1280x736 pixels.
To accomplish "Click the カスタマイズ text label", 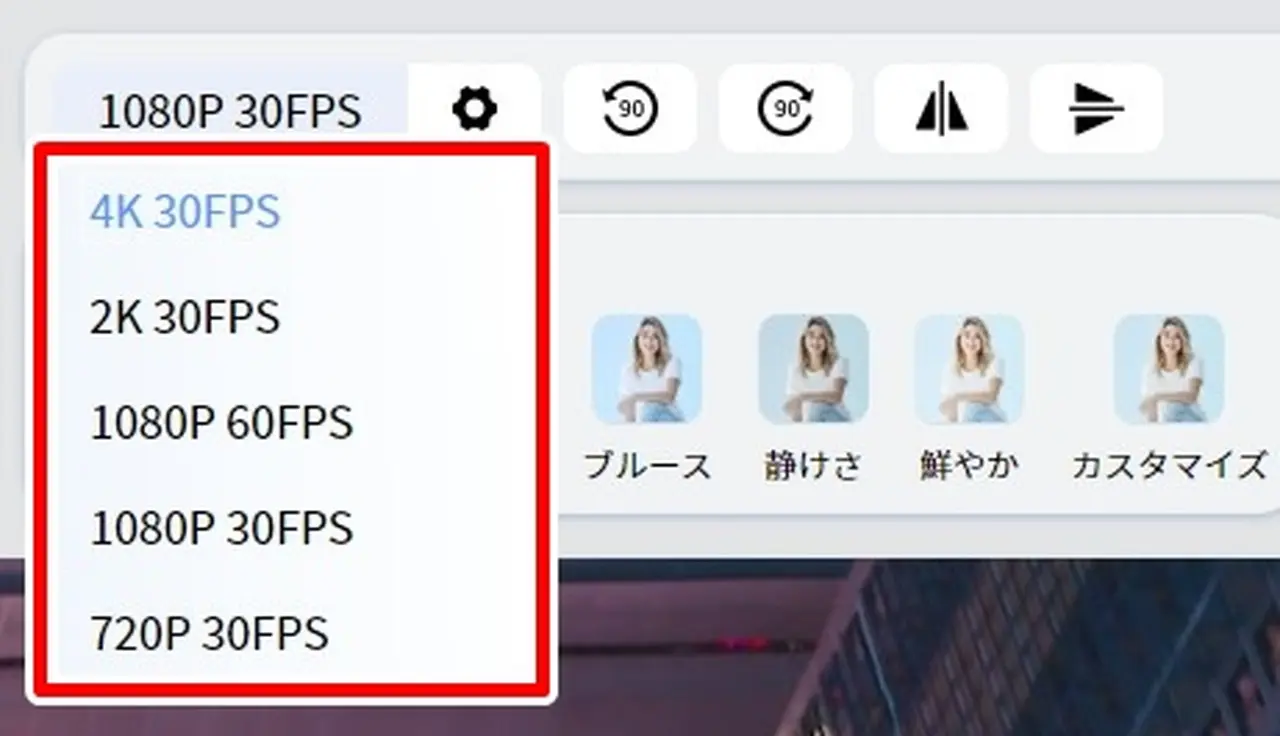I will tap(1168, 466).
